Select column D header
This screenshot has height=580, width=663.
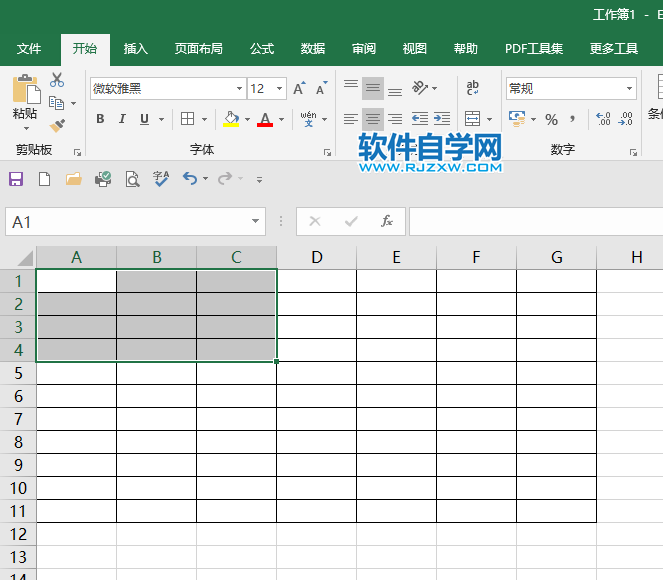click(317, 257)
